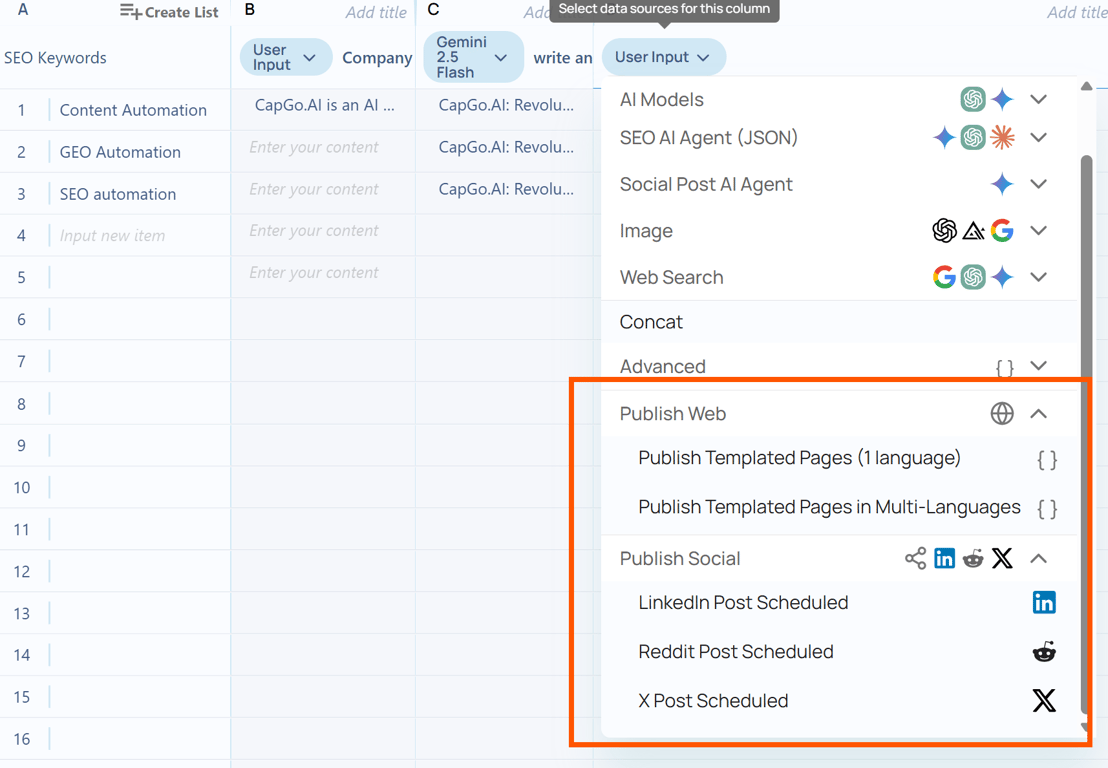Viewport: 1108px width, 768px height.
Task: Expand the Web Search section chevron
Action: click(x=1038, y=277)
